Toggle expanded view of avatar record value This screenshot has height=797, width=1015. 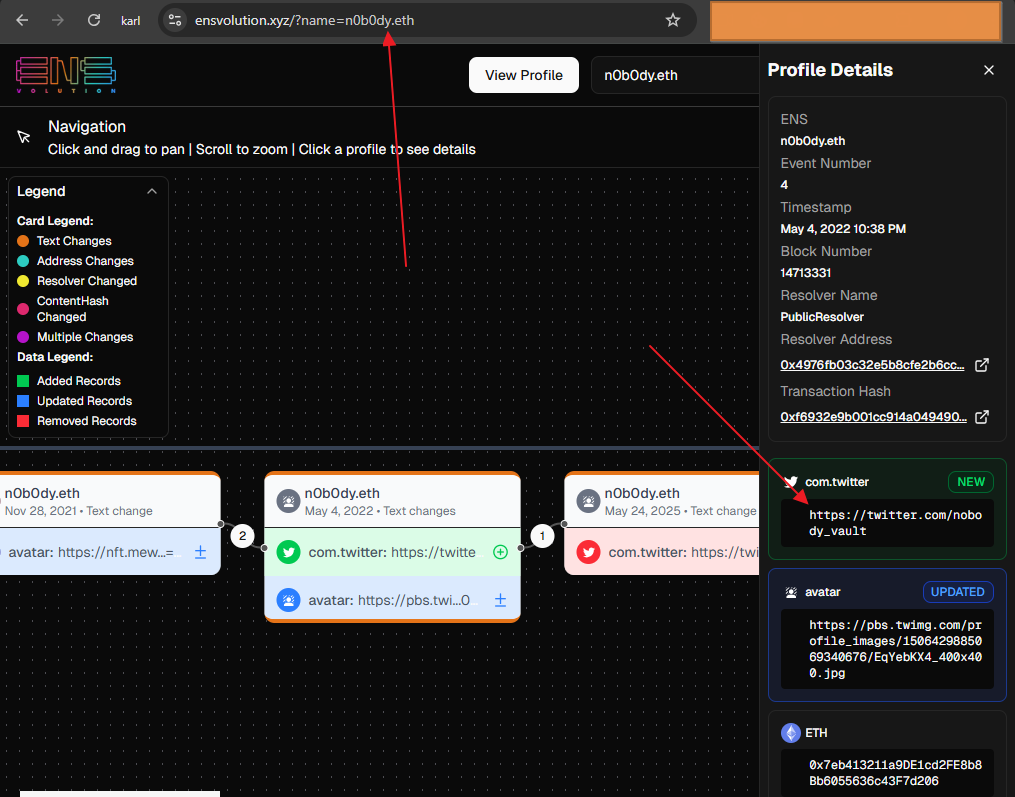(499, 600)
